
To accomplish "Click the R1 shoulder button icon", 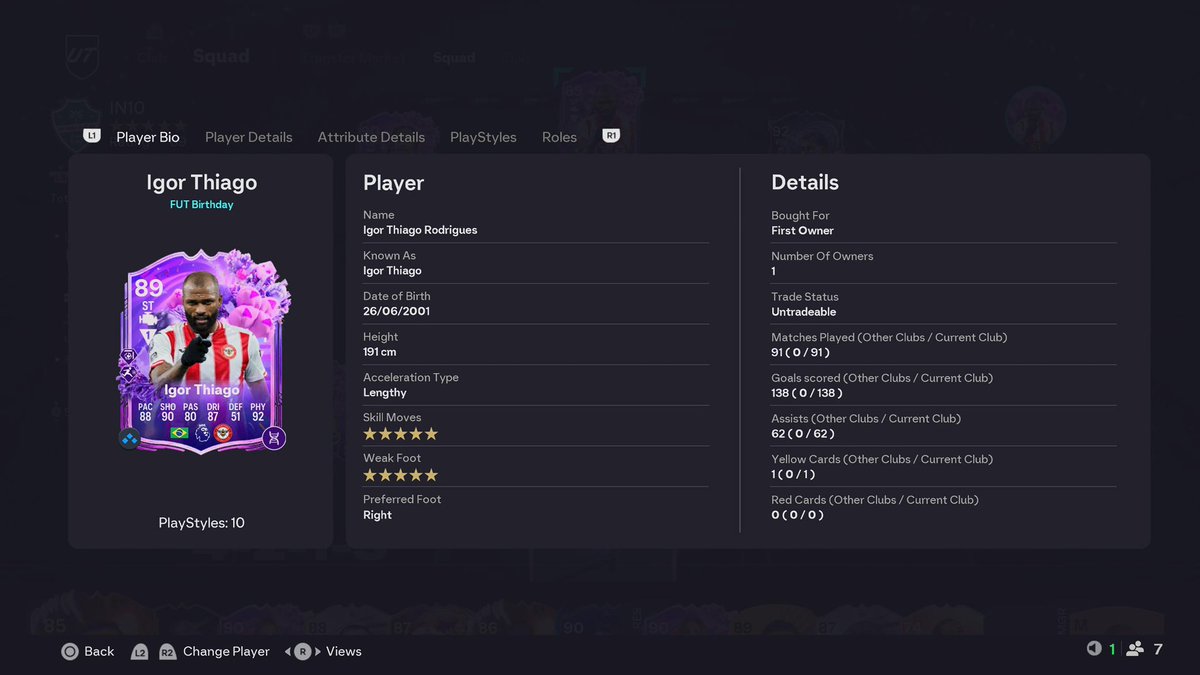I will (611, 135).
